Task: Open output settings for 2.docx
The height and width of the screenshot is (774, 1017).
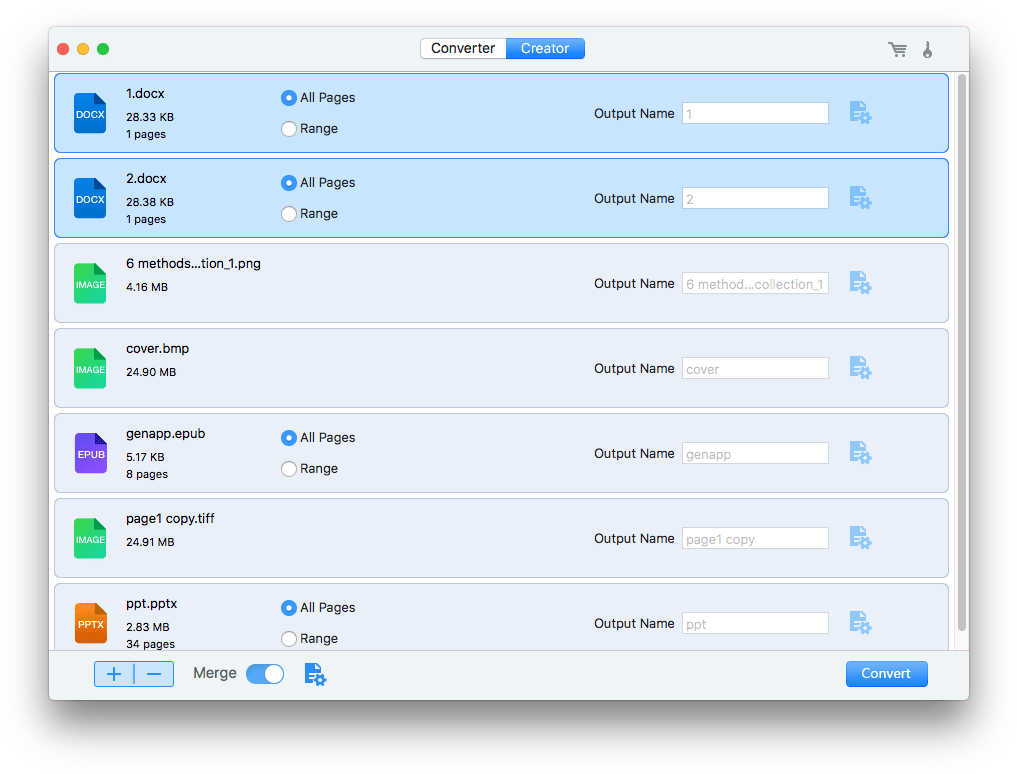Action: pyautogui.click(x=860, y=198)
